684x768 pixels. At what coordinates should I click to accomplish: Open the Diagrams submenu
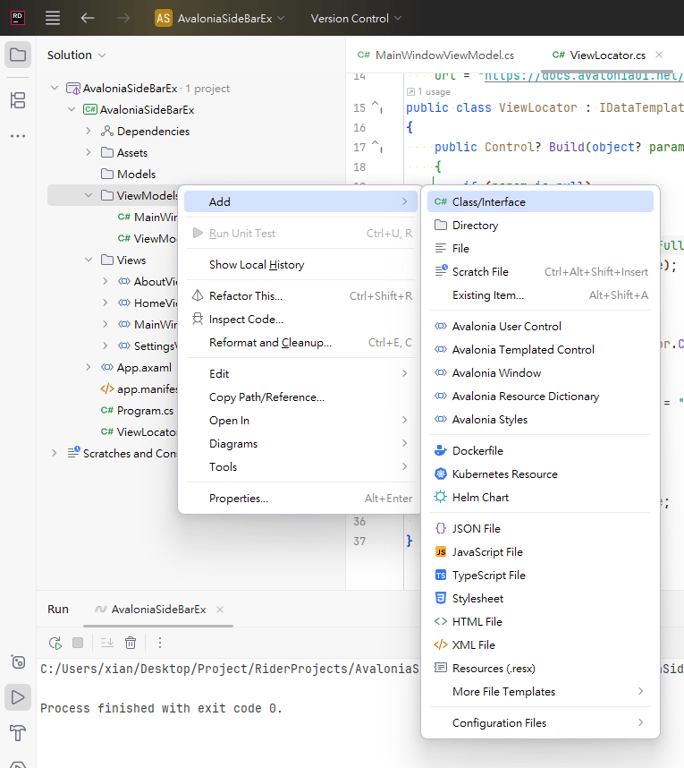(300, 444)
